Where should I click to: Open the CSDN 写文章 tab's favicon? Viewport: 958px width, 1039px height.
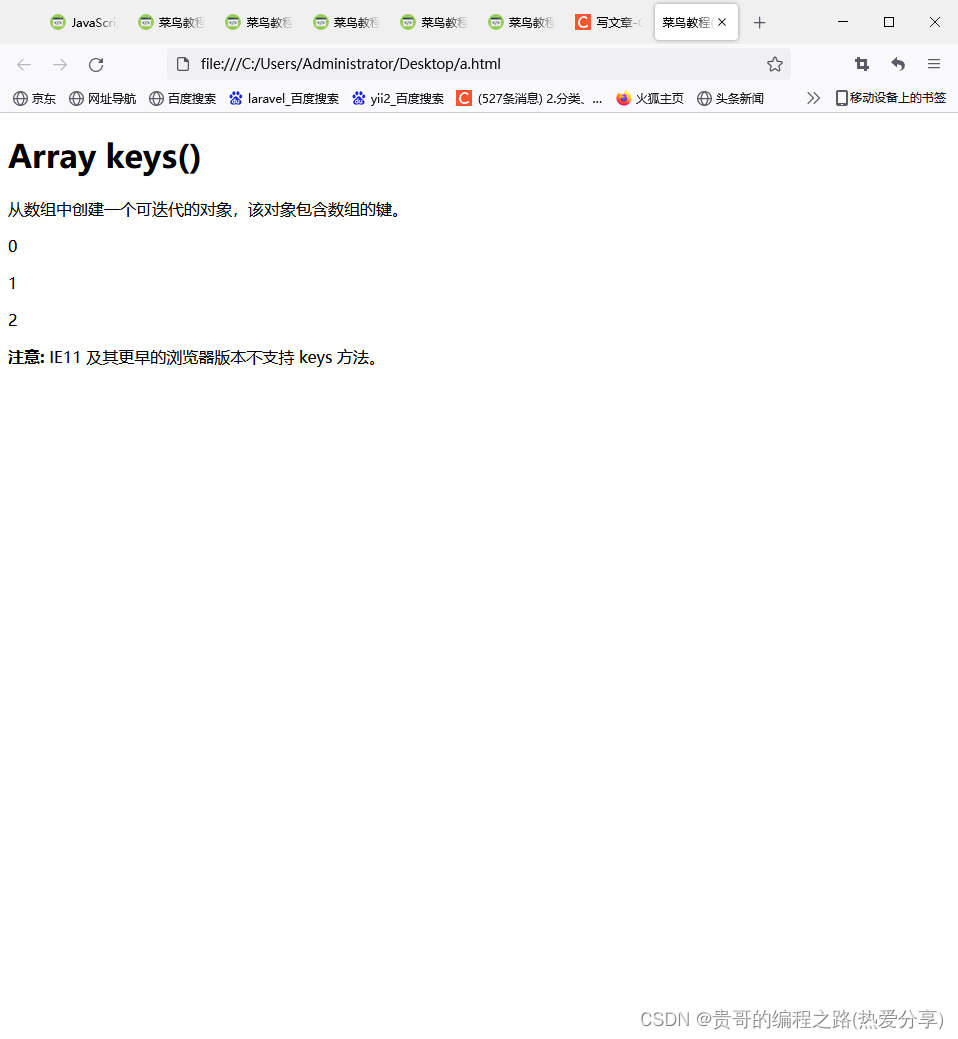pyautogui.click(x=583, y=21)
